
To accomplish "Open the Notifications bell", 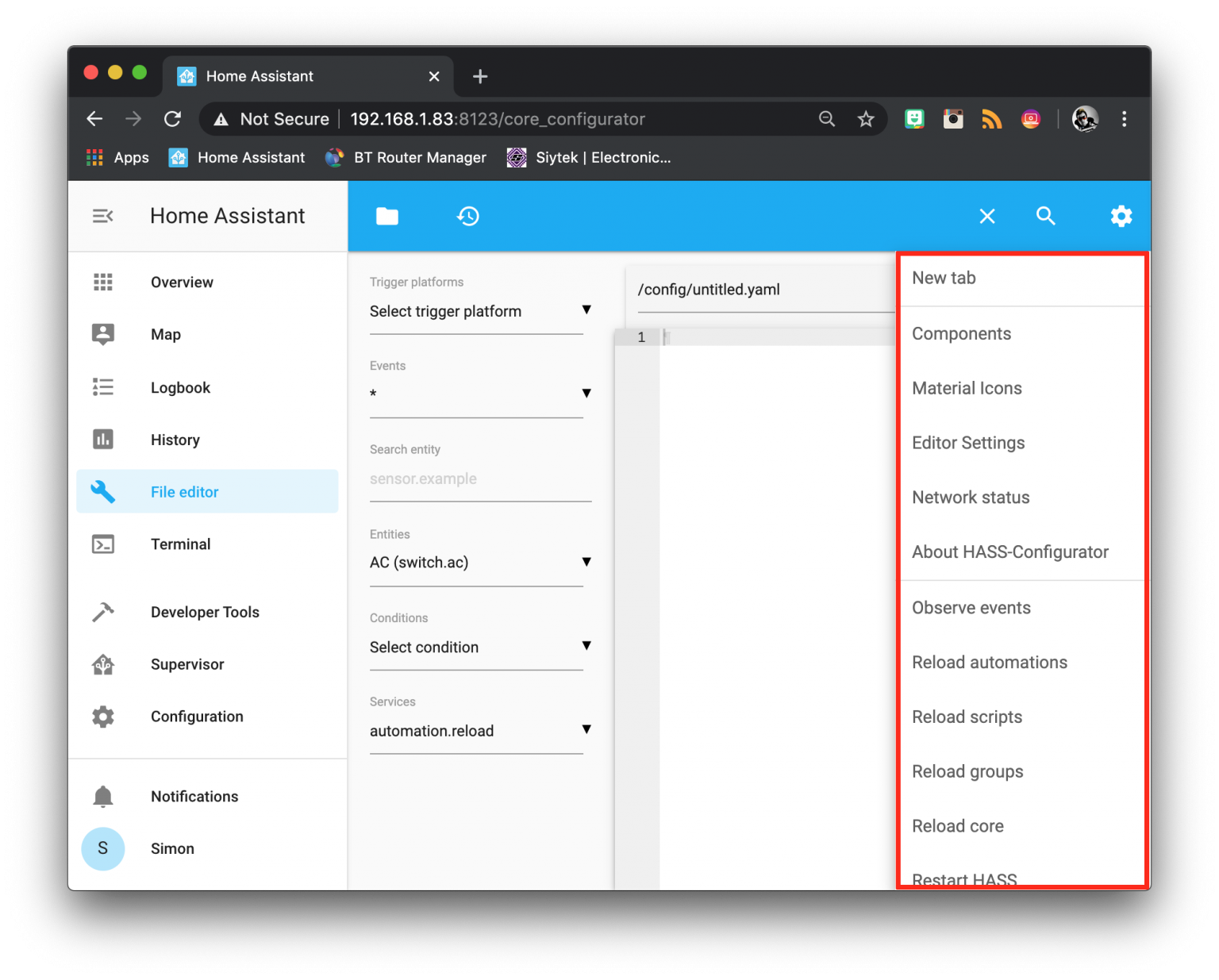I will (102, 796).
